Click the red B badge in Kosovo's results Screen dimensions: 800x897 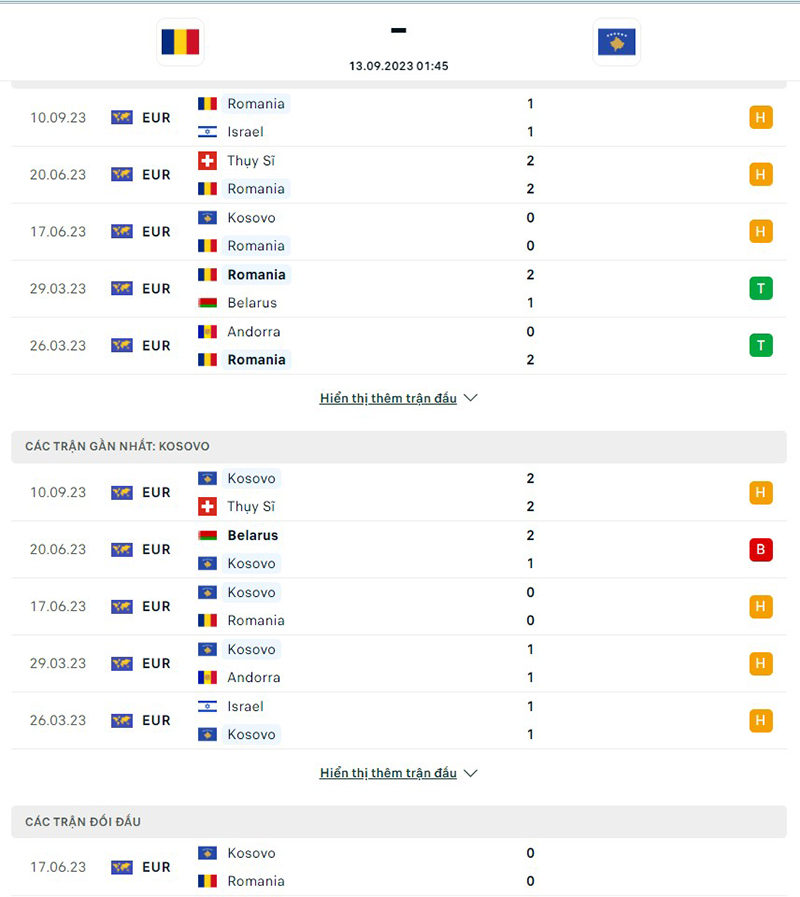(x=761, y=549)
